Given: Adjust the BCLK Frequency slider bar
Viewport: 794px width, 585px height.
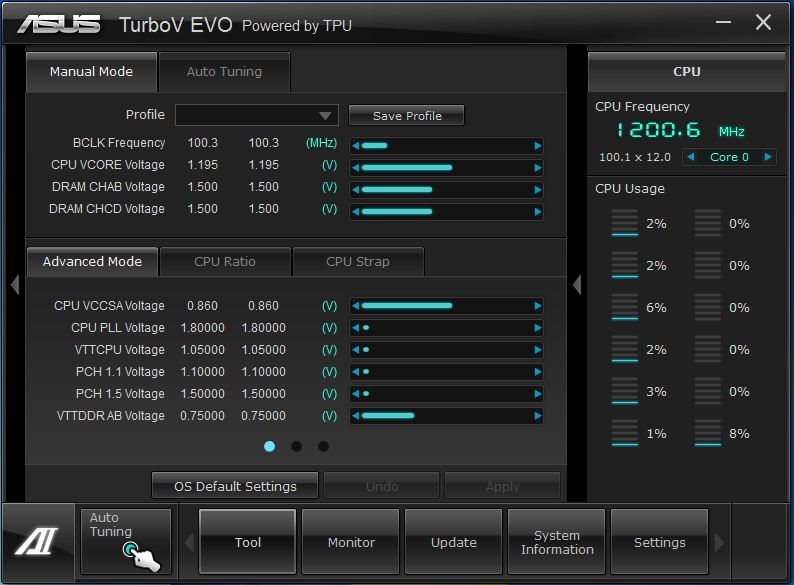Looking at the screenshot, I should 447,146.
